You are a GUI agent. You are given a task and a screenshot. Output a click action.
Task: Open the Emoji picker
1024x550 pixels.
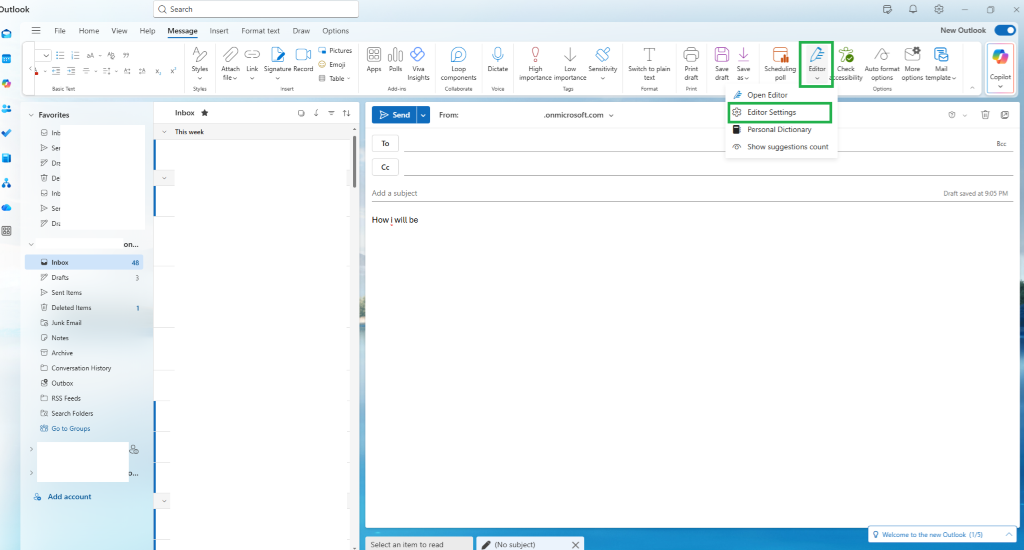(332, 65)
